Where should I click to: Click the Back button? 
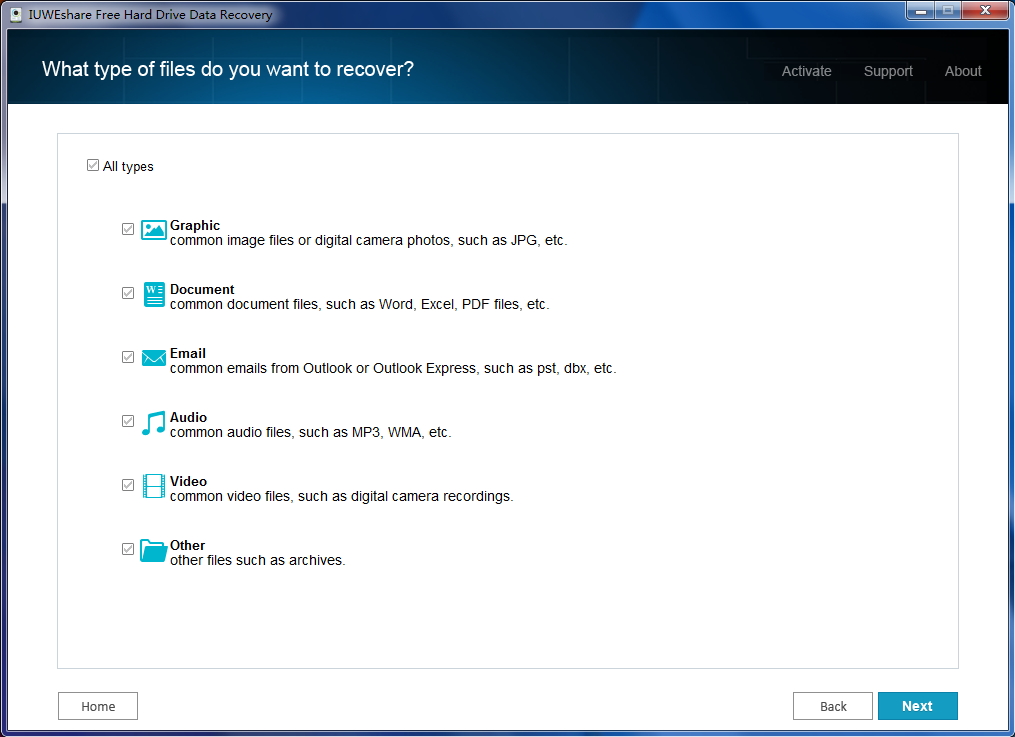[832, 705]
